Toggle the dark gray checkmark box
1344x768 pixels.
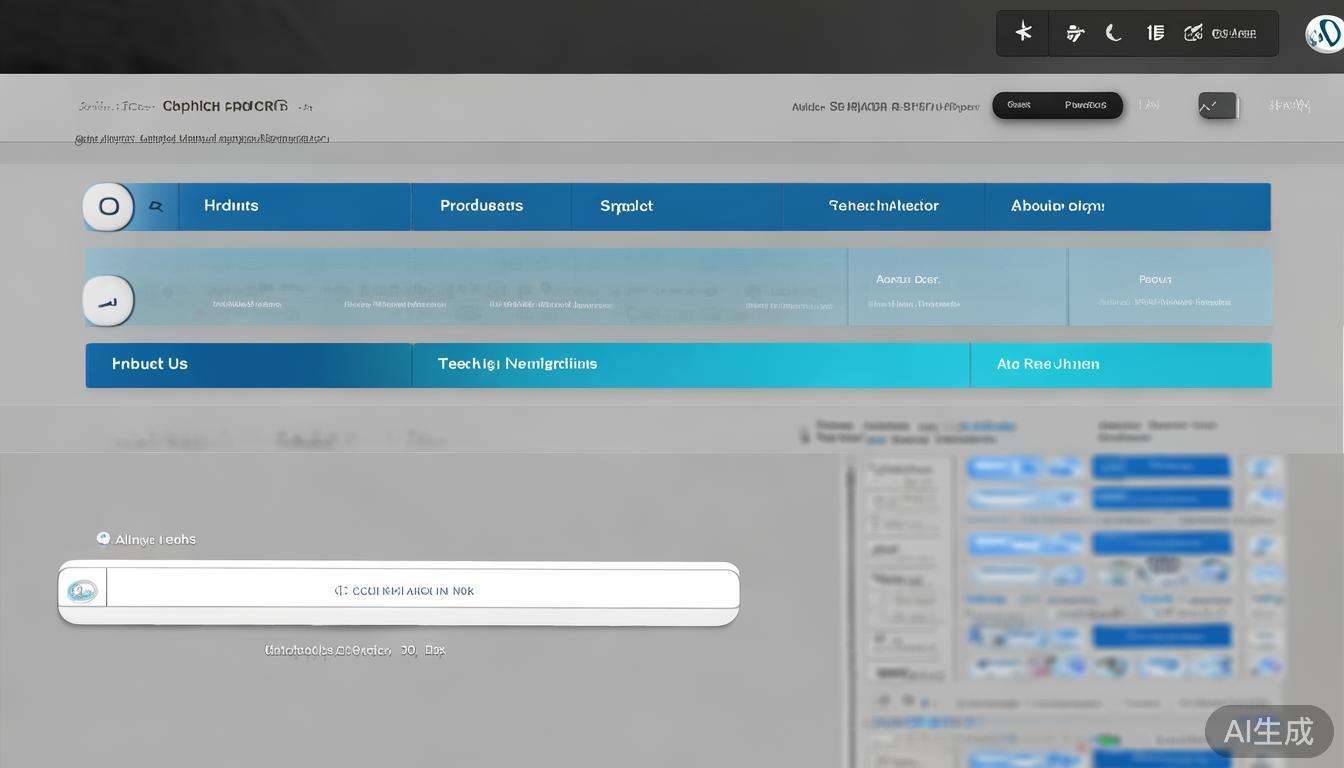pyautogui.click(x=1217, y=105)
